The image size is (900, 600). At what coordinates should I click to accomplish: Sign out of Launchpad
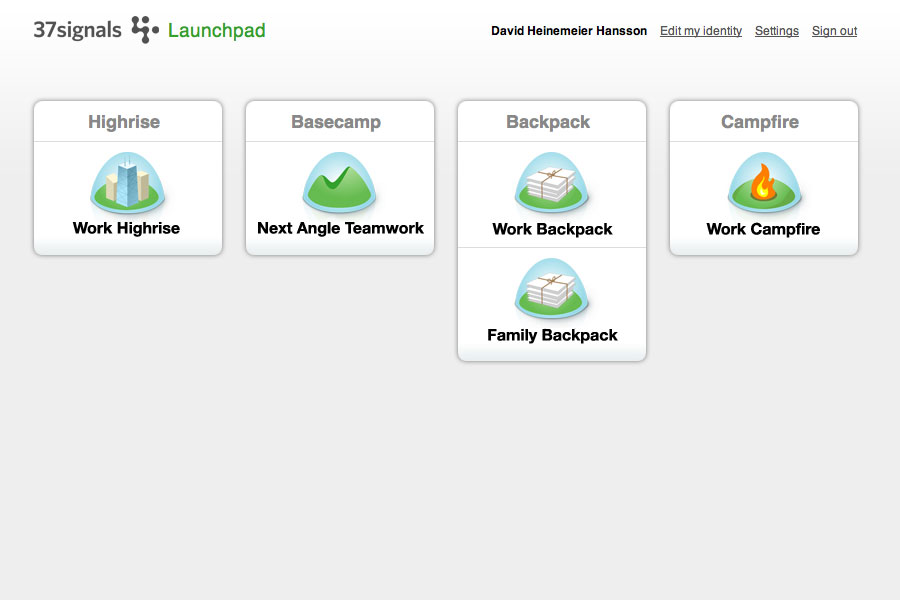tap(834, 31)
